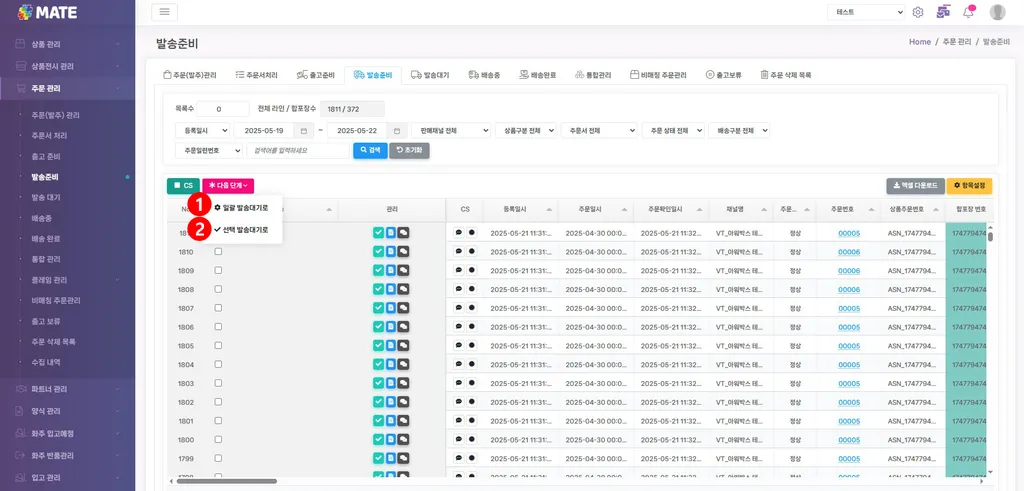Click the notification bell icon
This screenshot has height=491, width=1024.
(x=970, y=12)
